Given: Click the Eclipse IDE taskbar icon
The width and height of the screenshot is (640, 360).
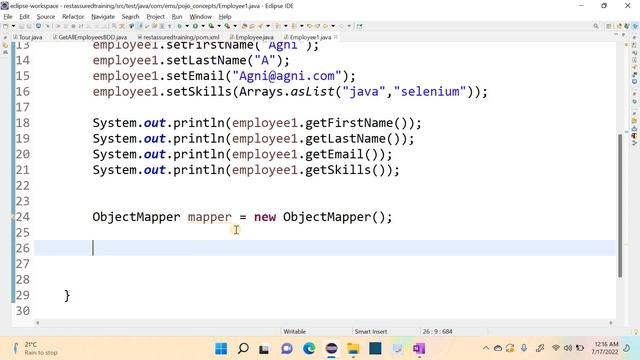Looking at the screenshot, I should [x=331, y=349].
